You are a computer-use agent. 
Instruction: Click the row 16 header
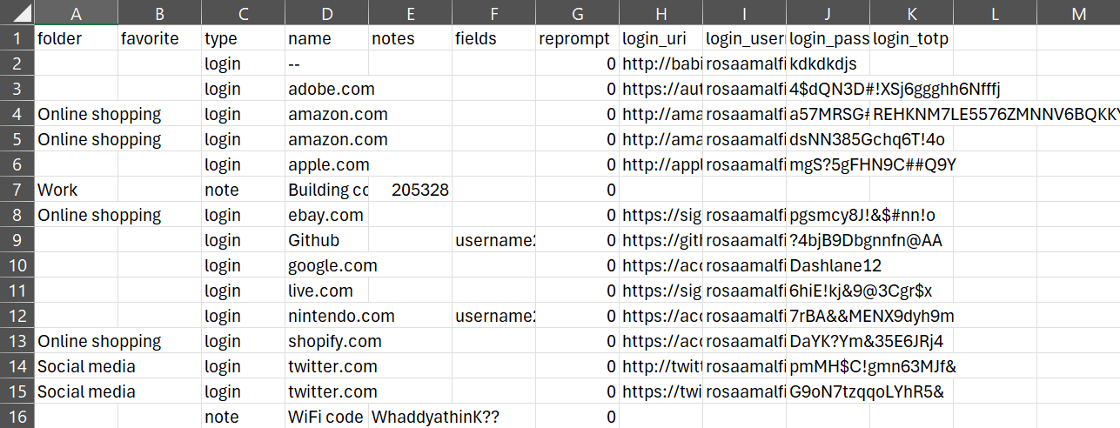(17, 416)
